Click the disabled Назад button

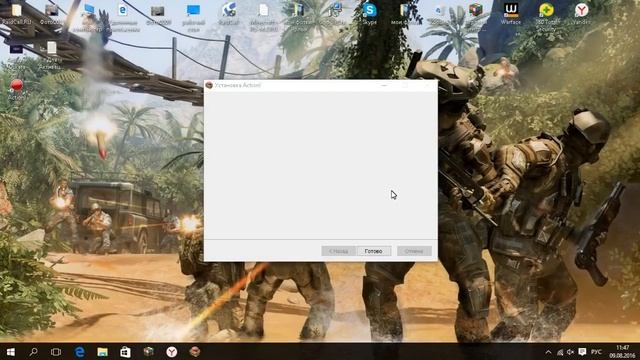click(338, 251)
